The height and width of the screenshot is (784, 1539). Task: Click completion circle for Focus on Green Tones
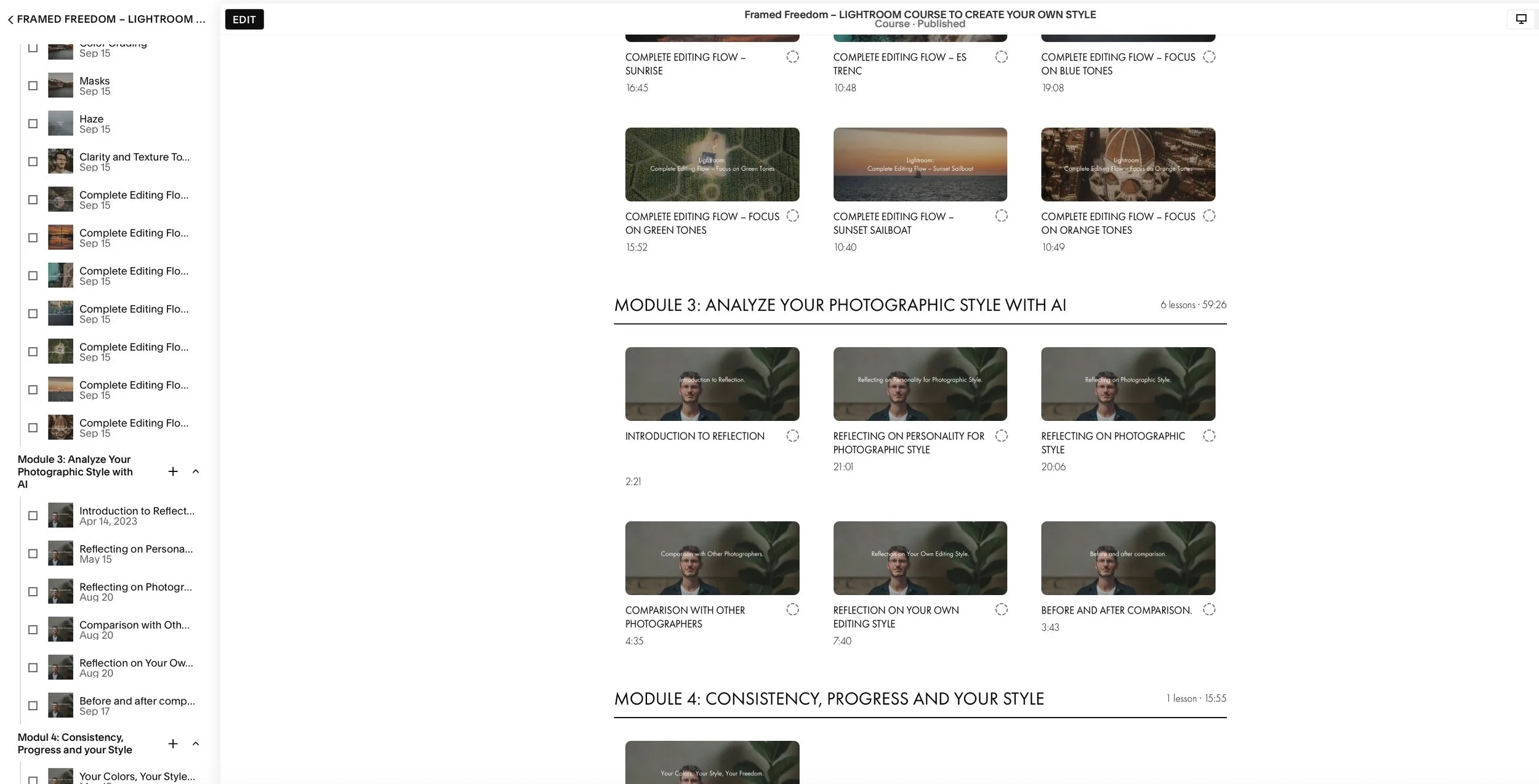[x=792, y=216]
